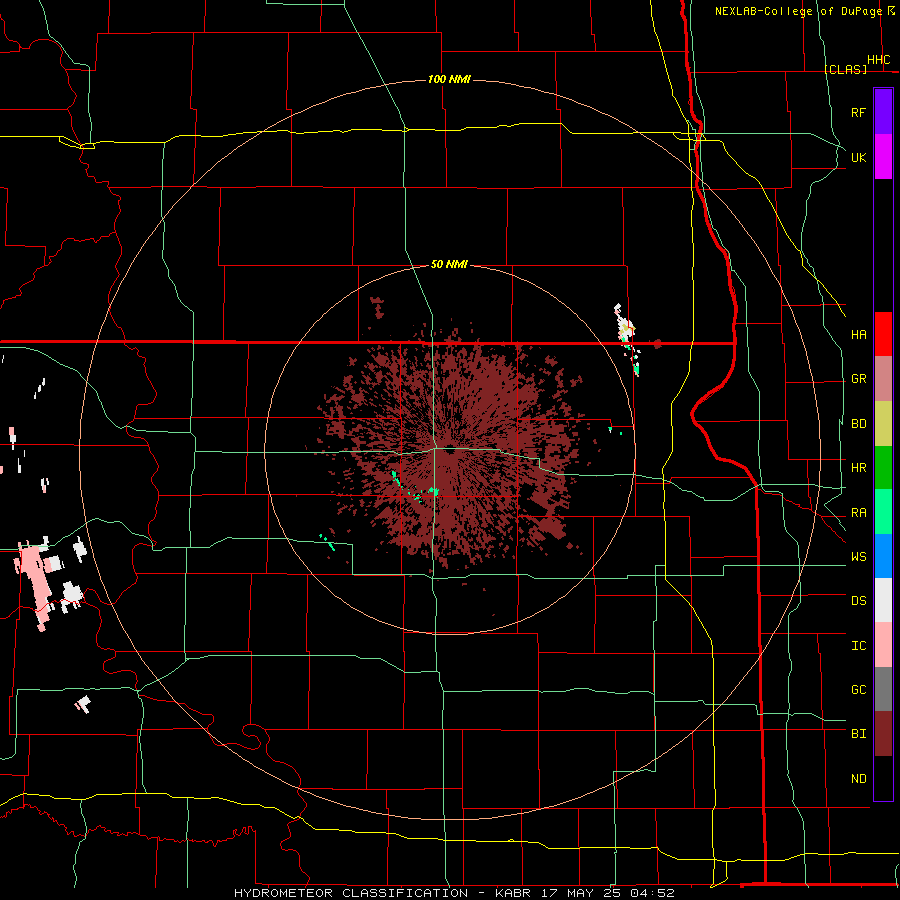Click the IC legend label
This screenshot has height=900, width=900.
(858, 646)
